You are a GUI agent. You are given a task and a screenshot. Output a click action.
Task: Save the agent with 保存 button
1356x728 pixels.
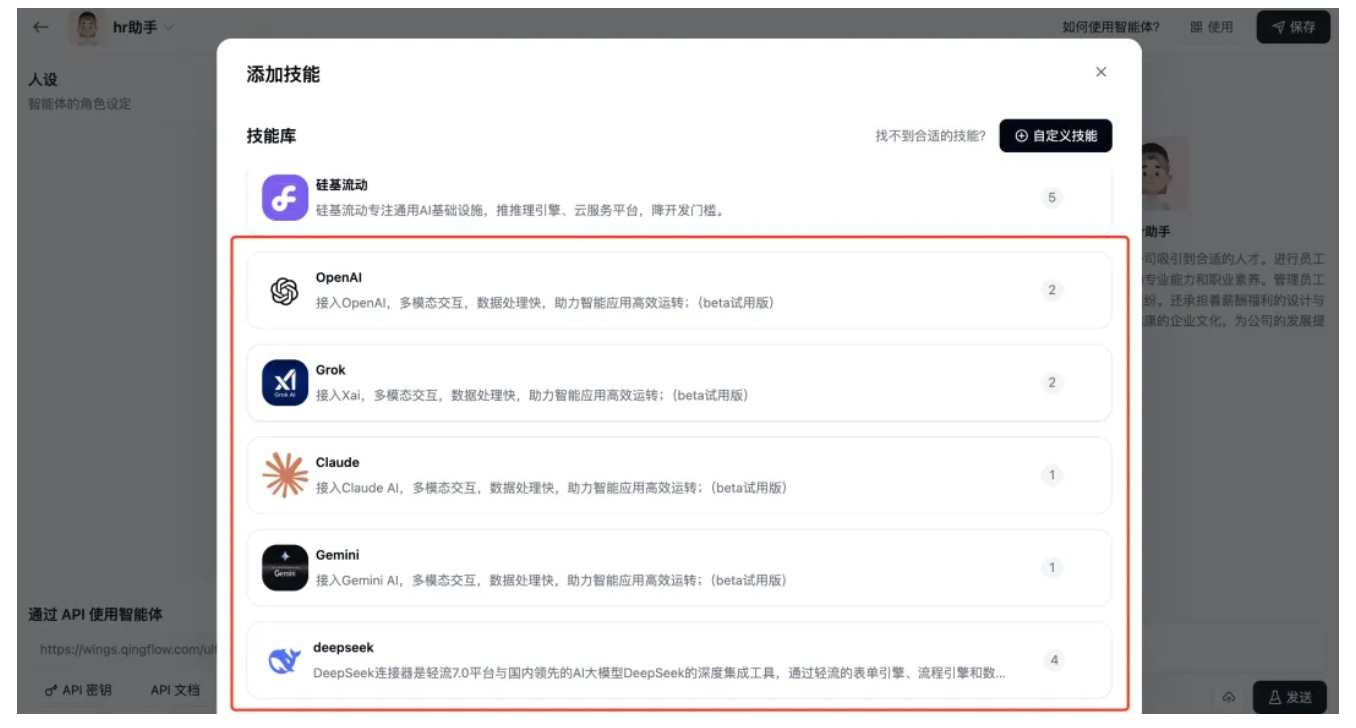(x=1293, y=27)
